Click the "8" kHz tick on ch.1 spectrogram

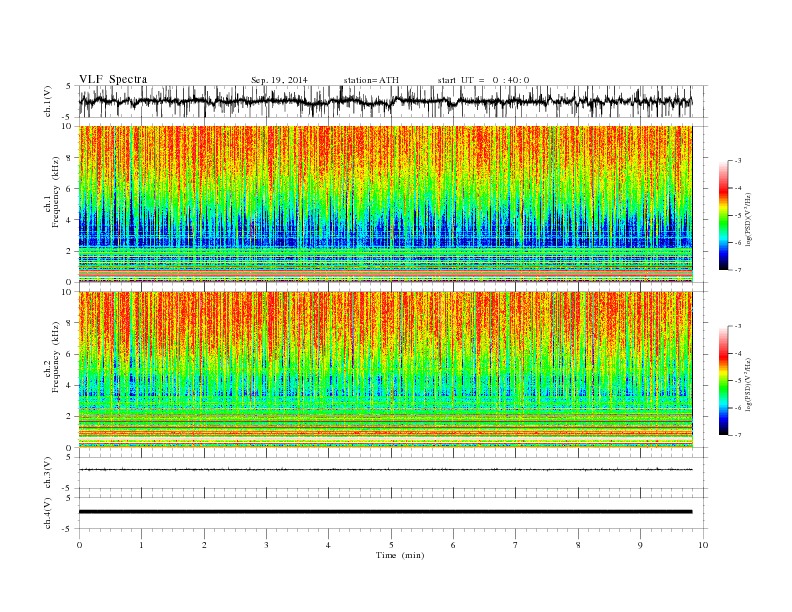pos(70,158)
